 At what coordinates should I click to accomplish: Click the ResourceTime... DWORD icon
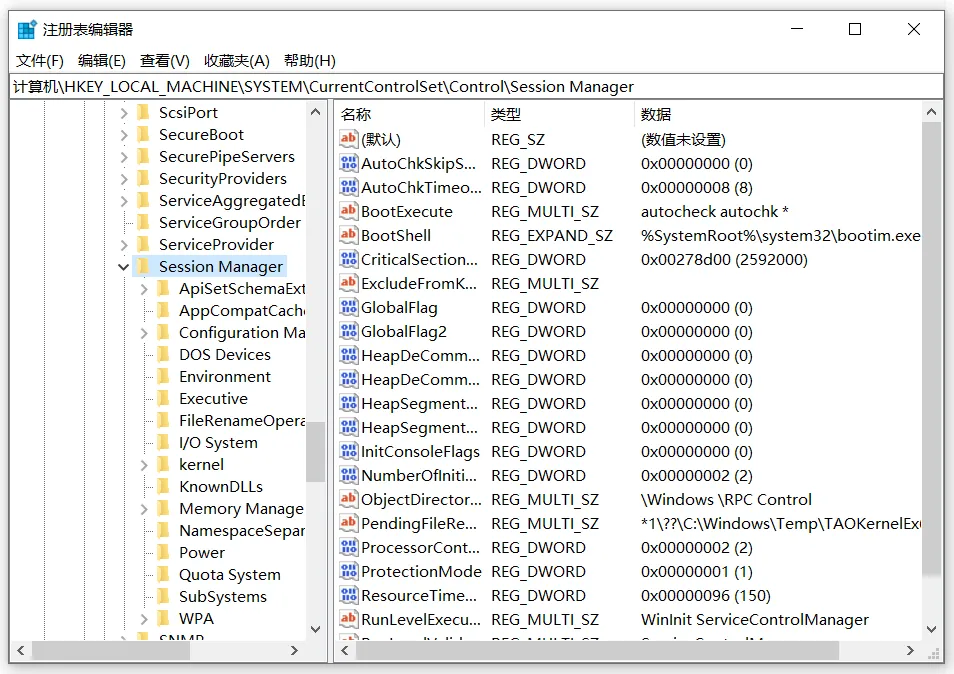[349, 596]
